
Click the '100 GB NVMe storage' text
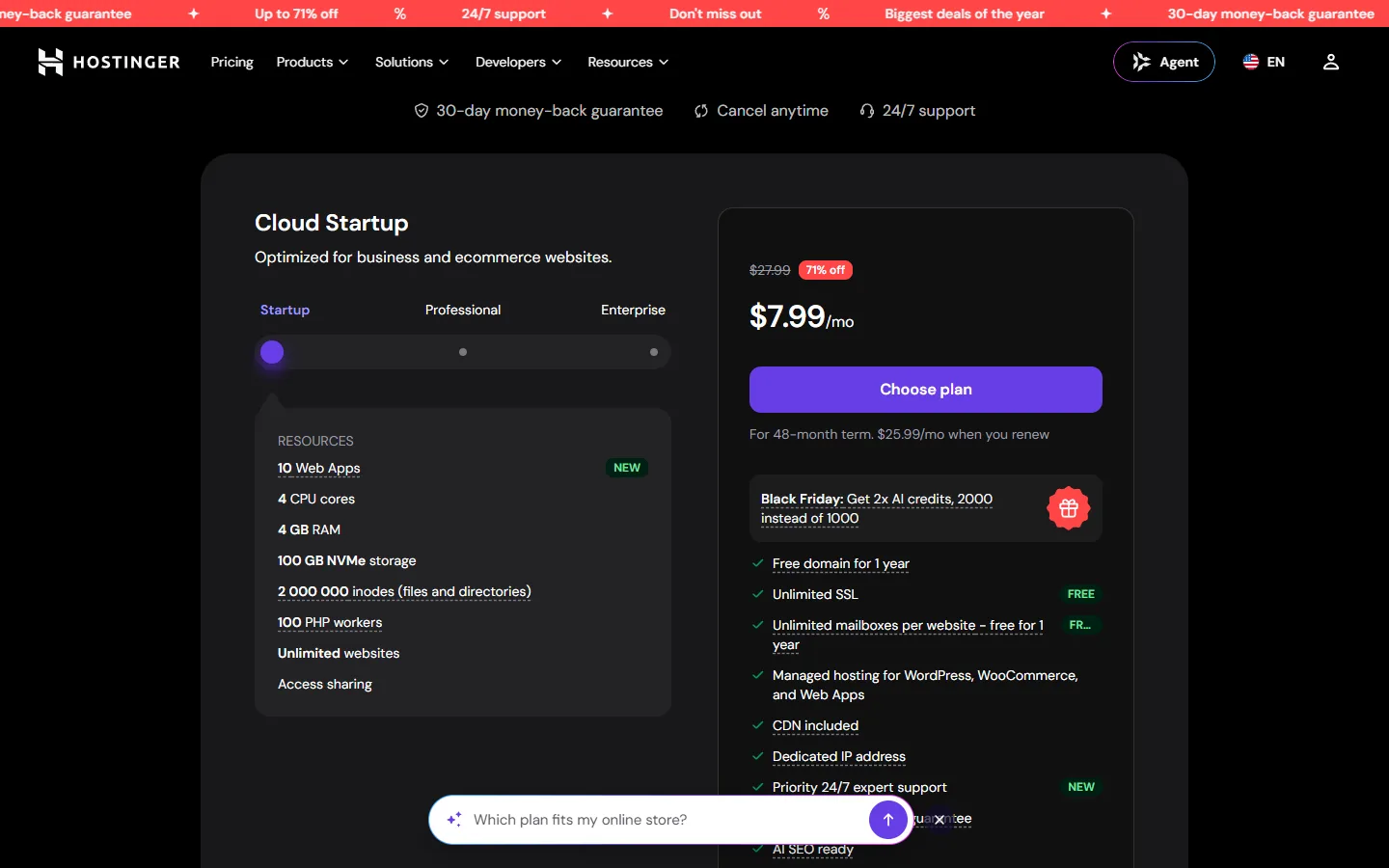347,561
